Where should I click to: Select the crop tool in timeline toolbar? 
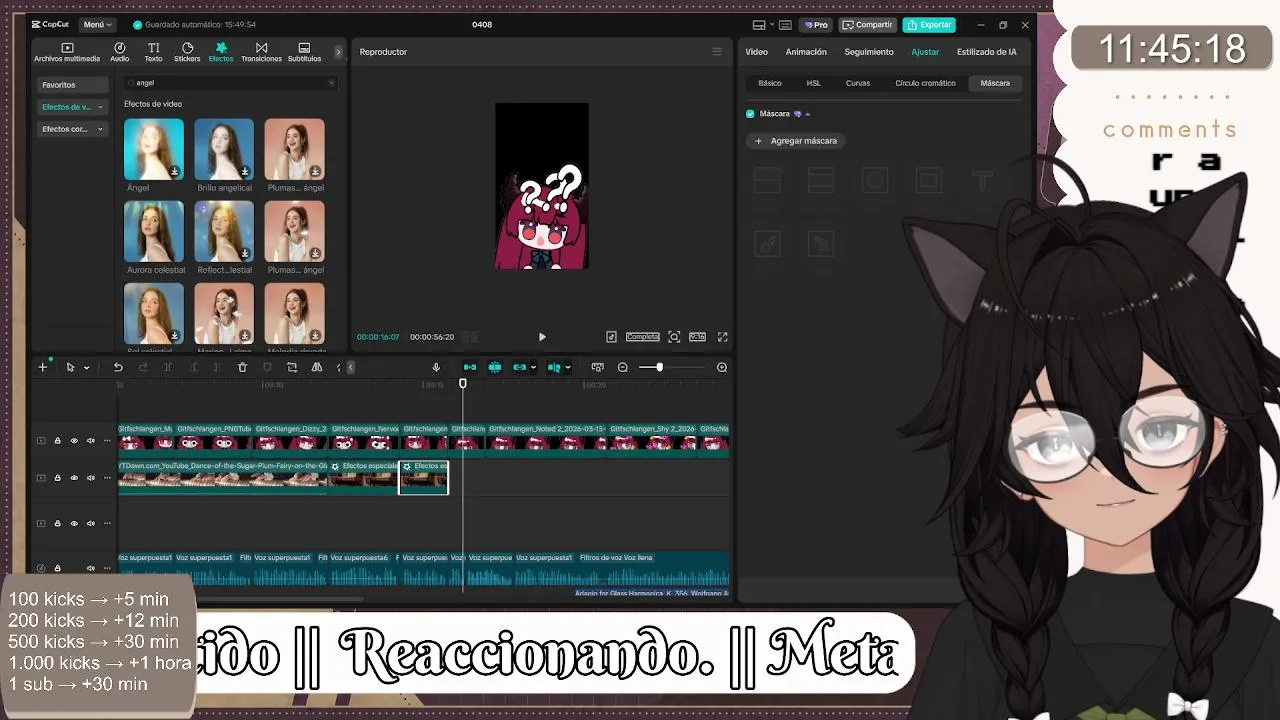[292, 367]
